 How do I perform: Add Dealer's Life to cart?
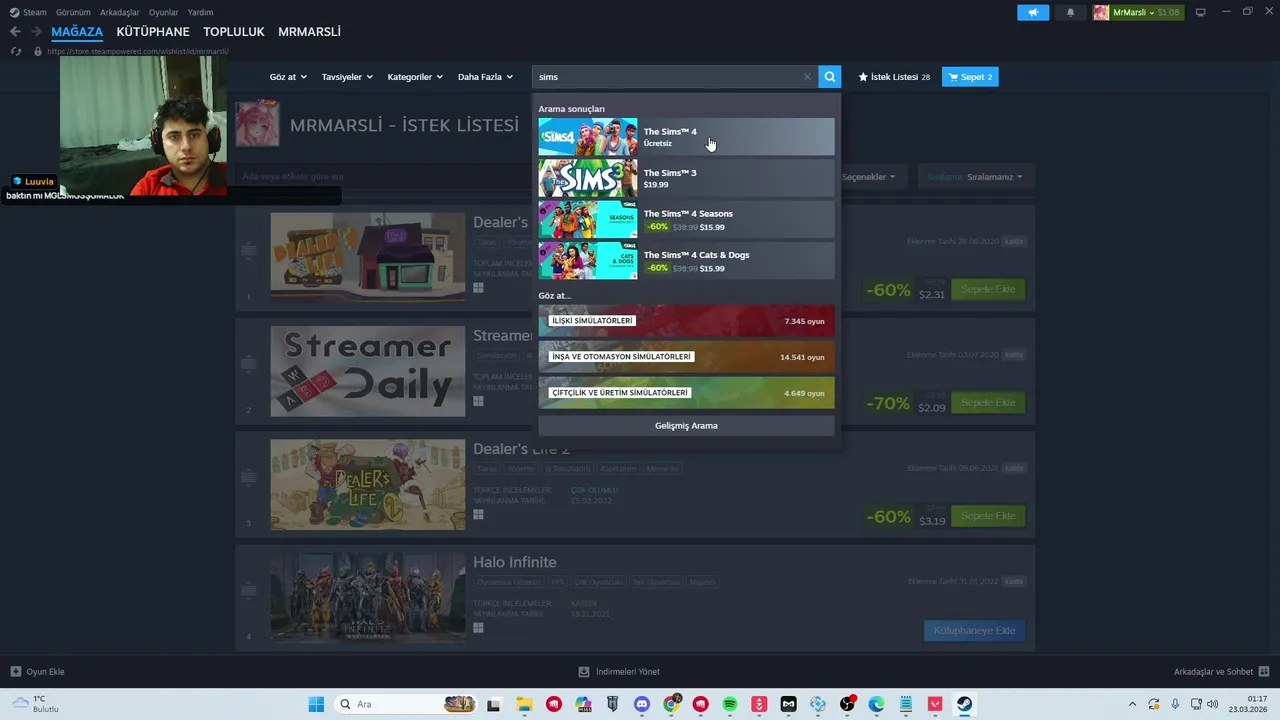(x=988, y=289)
